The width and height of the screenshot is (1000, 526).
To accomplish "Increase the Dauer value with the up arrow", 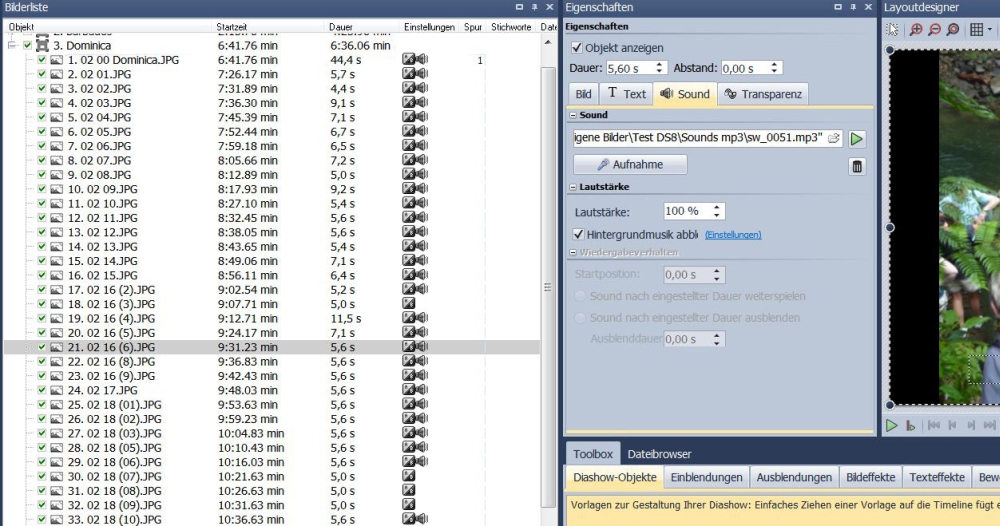I will [659, 64].
